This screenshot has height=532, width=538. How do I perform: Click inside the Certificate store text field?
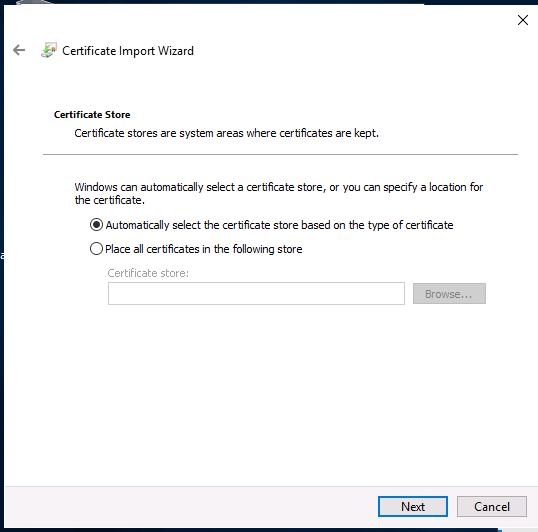click(x=256, y=294)
